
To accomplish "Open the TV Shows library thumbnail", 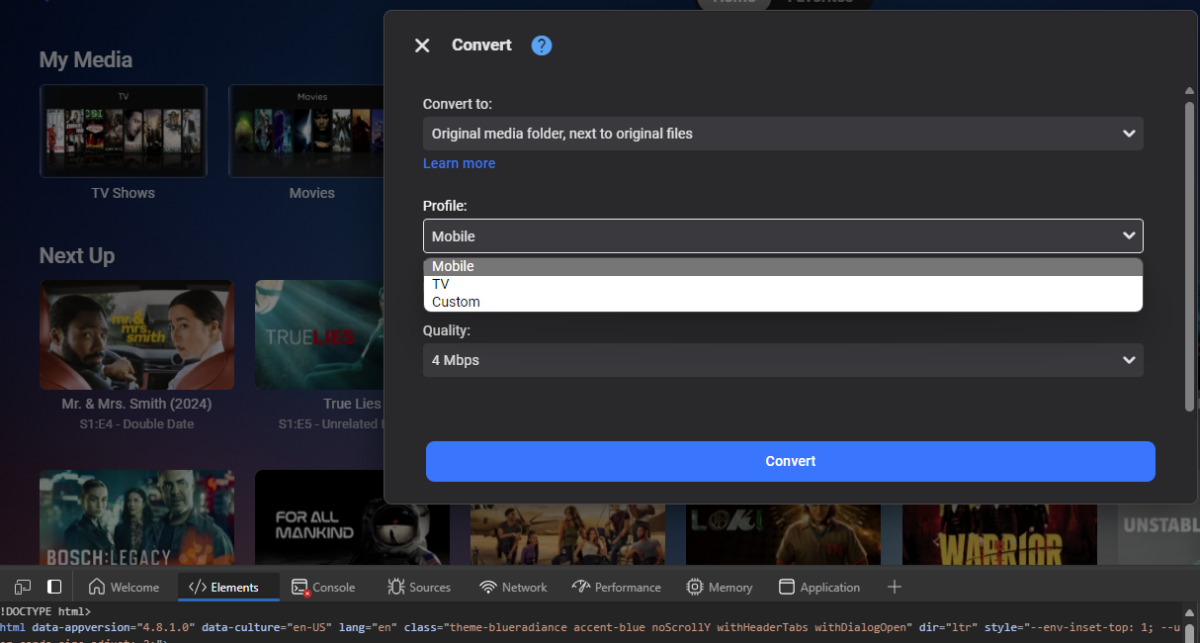I will pyautogui.click(x=123, y=131).
